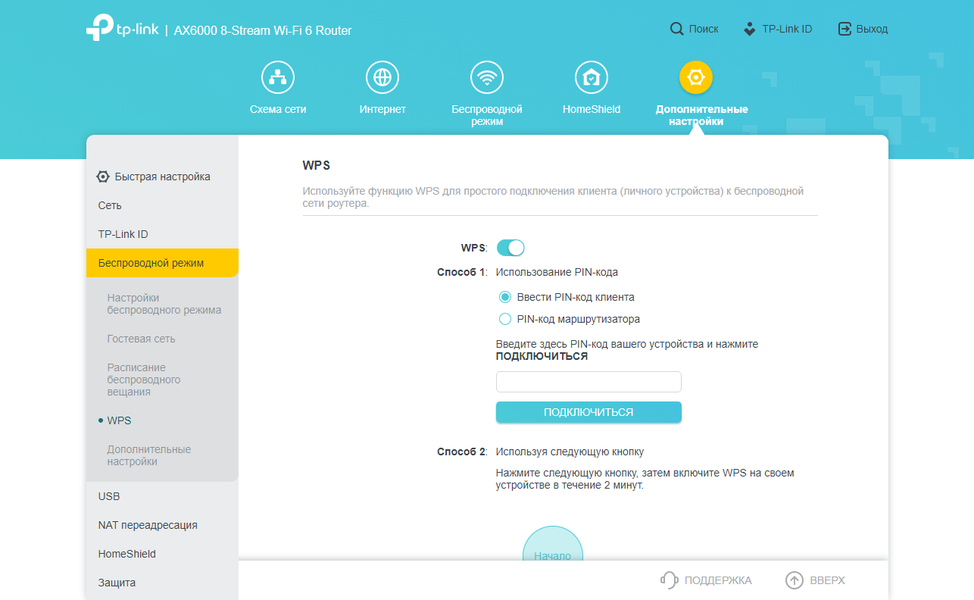Expand USB section in sidebar

(x=109, y=496)
